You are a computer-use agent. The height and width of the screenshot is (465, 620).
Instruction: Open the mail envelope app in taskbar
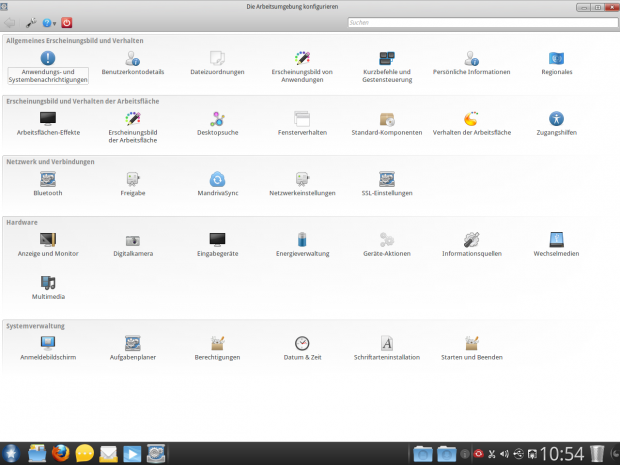pos(108,454)
